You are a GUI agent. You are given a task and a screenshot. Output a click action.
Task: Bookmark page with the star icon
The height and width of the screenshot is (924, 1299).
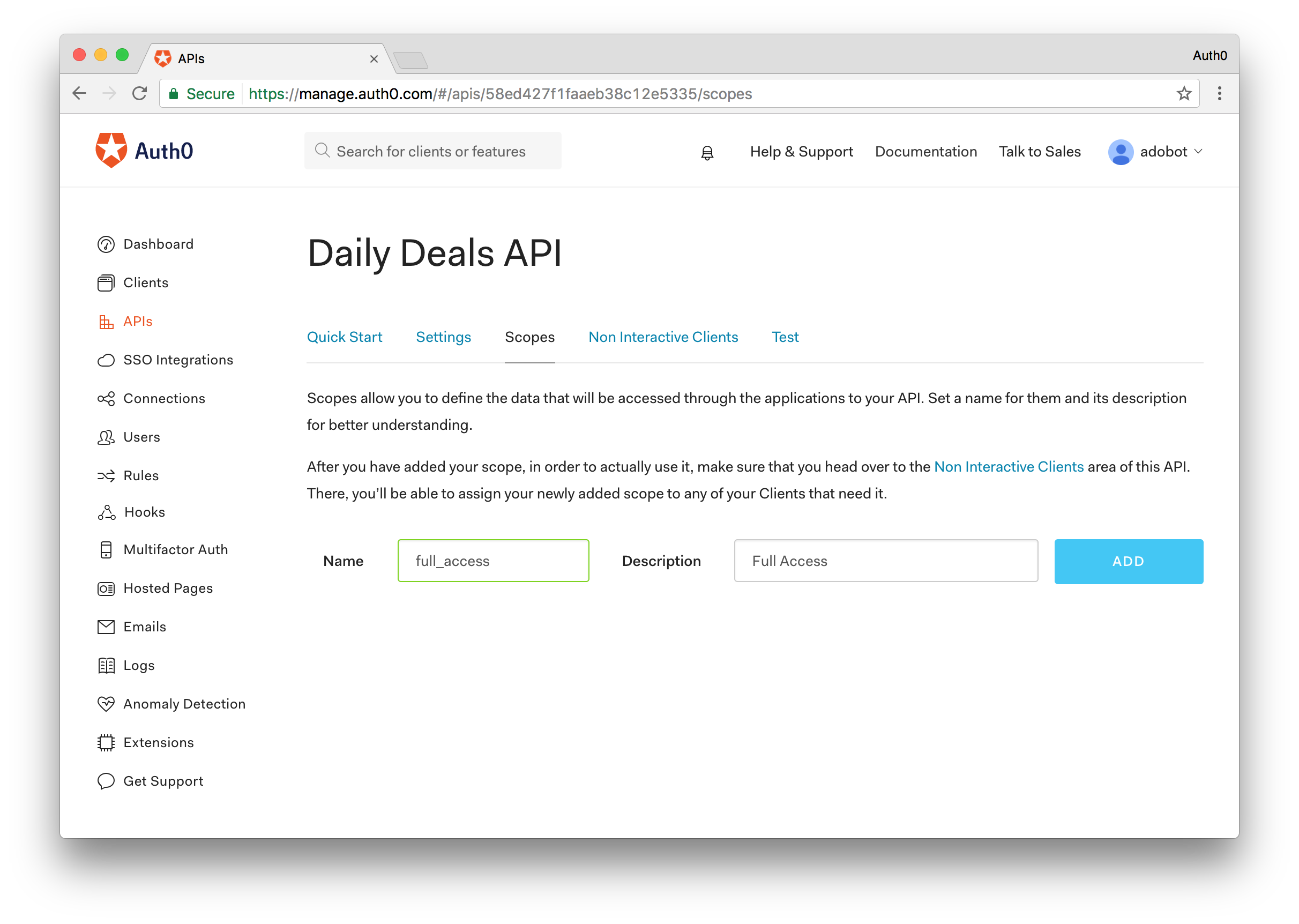pyautogui.click(x=1184, y=93)
